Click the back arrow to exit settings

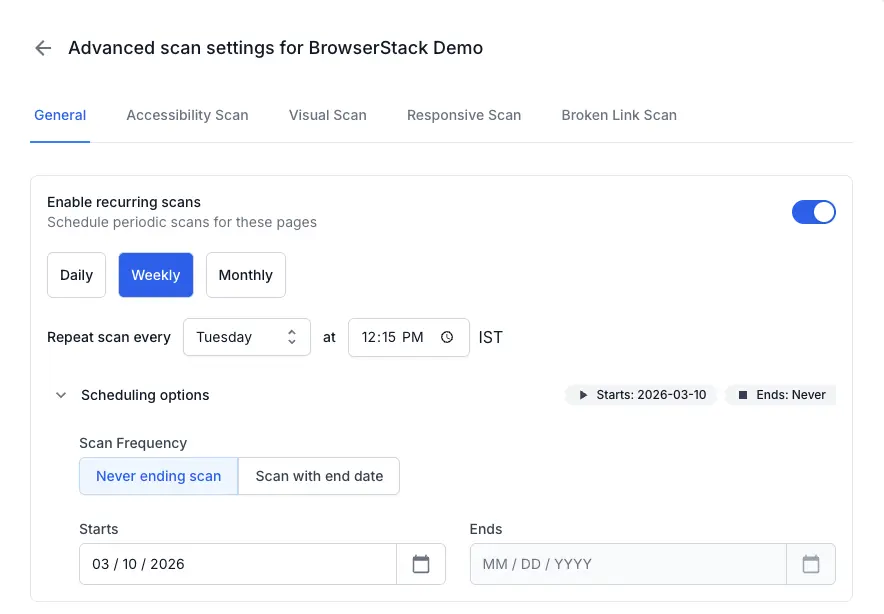pyautogui.click(x=42, y=48)
